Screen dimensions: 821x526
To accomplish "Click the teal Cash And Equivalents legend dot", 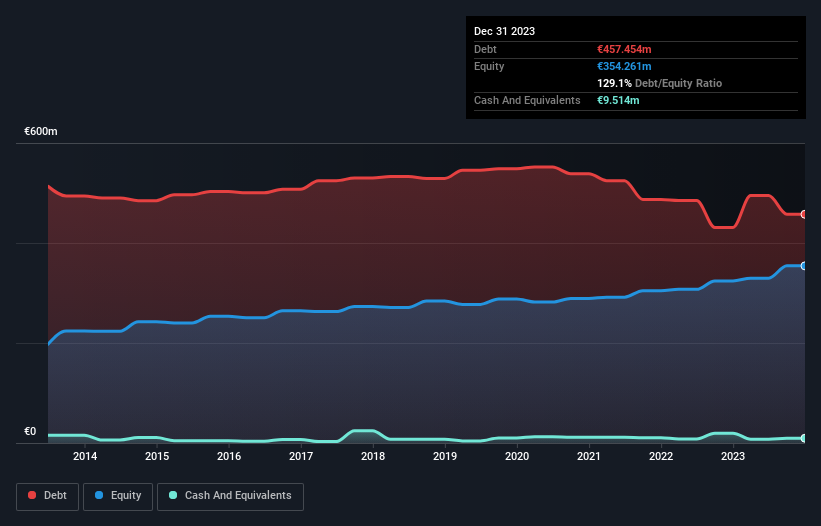I will (173, 495).
